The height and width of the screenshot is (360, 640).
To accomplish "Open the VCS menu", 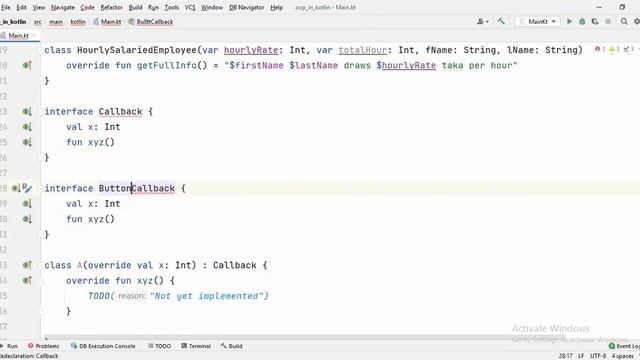I will tap(190, 7).
